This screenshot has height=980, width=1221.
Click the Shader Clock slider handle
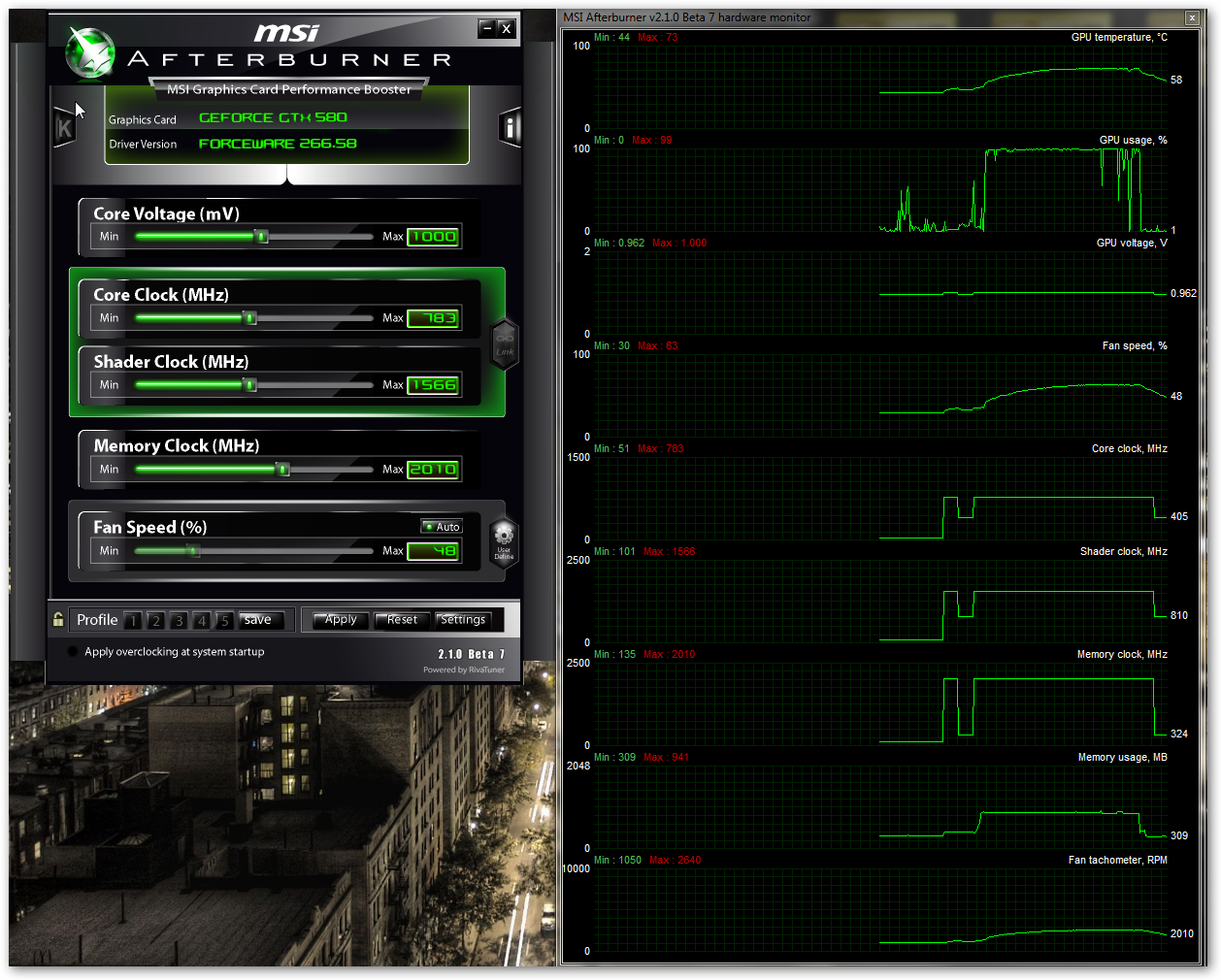[x=249, y=385]
